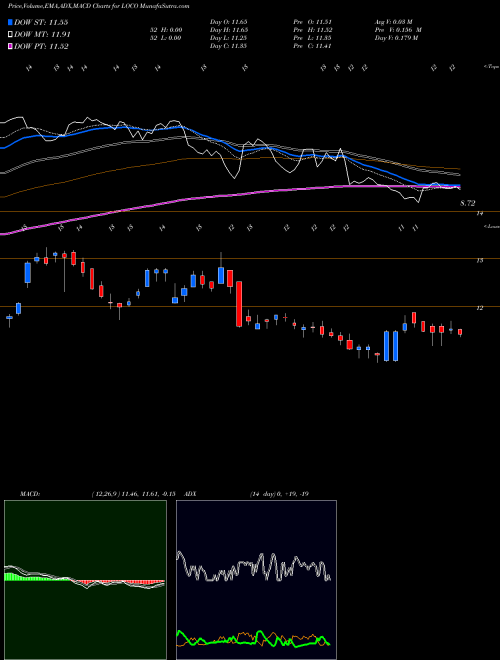Click the ADX panel heading
The image size is (500, 660).
pyautogui.click(x=191, y=494)
